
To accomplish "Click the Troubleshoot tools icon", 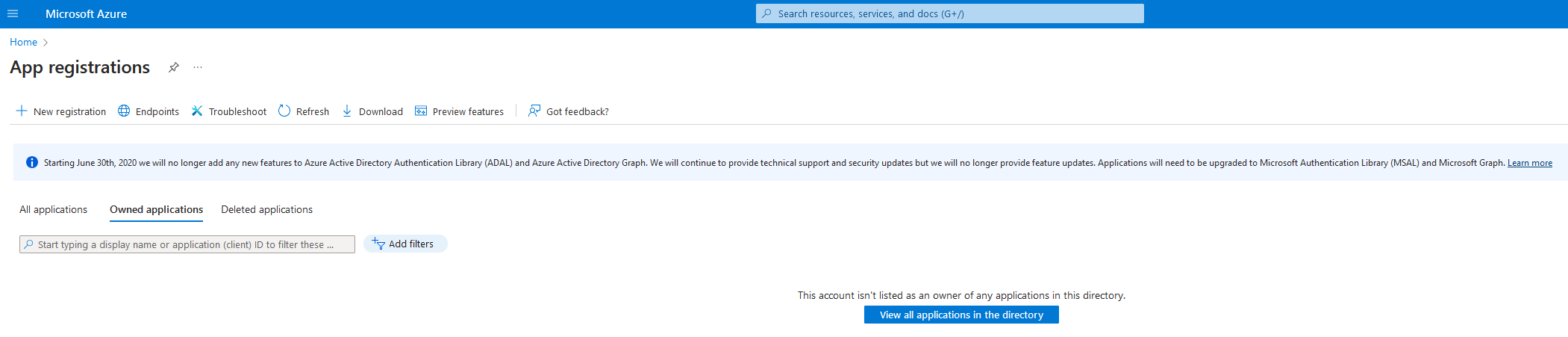I will tap(197, 111).
